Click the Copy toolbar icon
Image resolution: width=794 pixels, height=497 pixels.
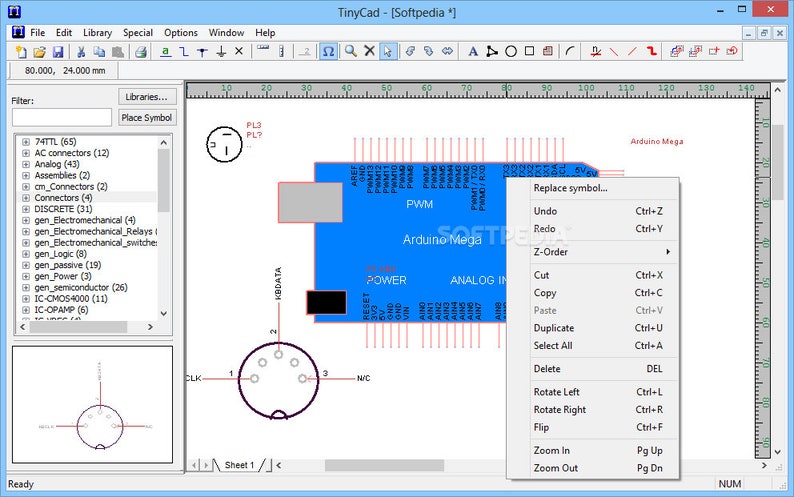tap(99, 51)
